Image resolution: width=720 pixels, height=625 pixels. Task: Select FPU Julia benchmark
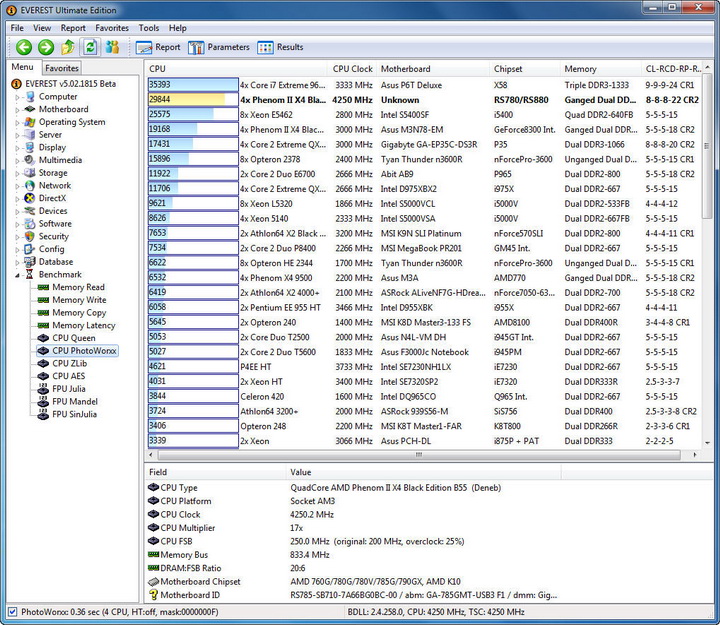click(68, 389)
